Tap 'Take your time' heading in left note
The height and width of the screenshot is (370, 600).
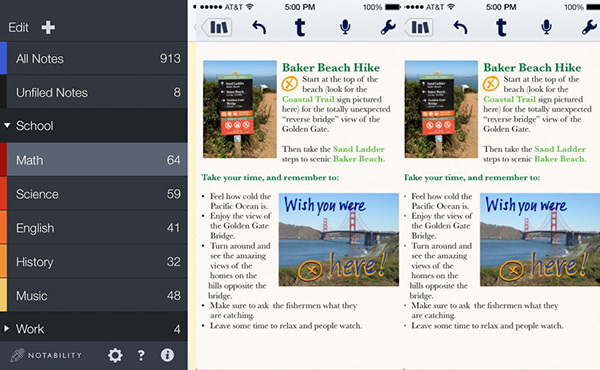coord(270,178)
